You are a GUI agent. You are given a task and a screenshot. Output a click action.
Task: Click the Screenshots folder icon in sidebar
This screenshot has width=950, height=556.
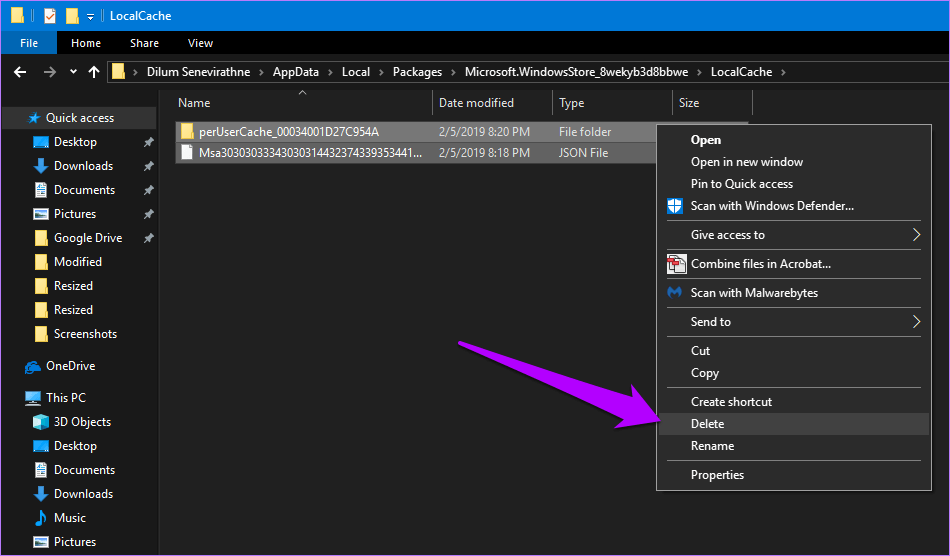41,334
